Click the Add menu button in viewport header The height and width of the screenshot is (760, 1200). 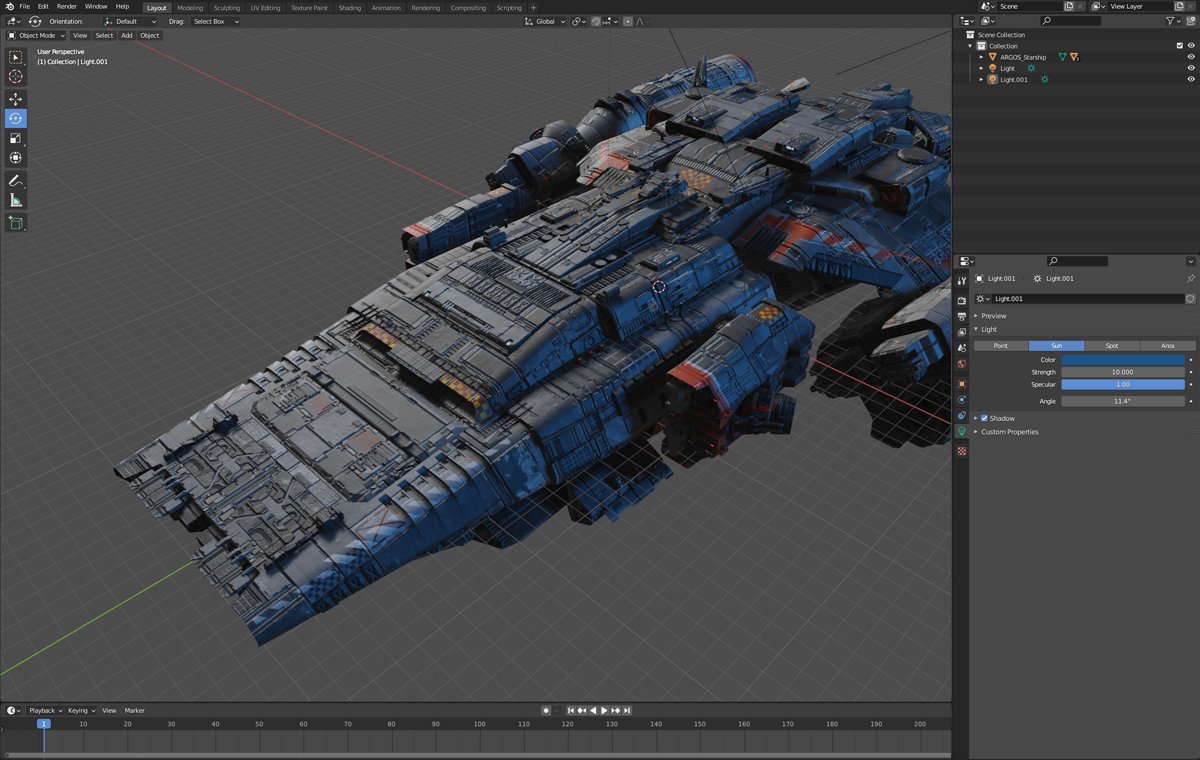[126, 35]
